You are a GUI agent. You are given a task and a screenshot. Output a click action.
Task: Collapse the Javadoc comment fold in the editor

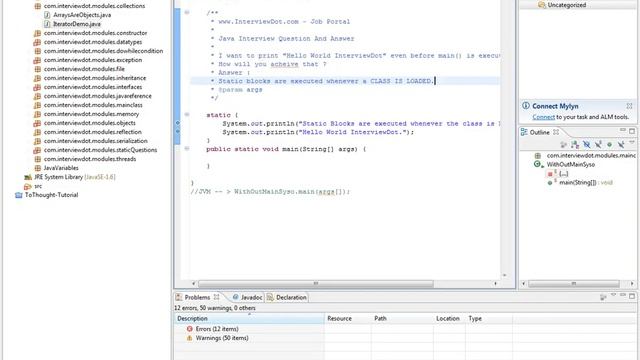pyautogui.click(x=187, y=13)
